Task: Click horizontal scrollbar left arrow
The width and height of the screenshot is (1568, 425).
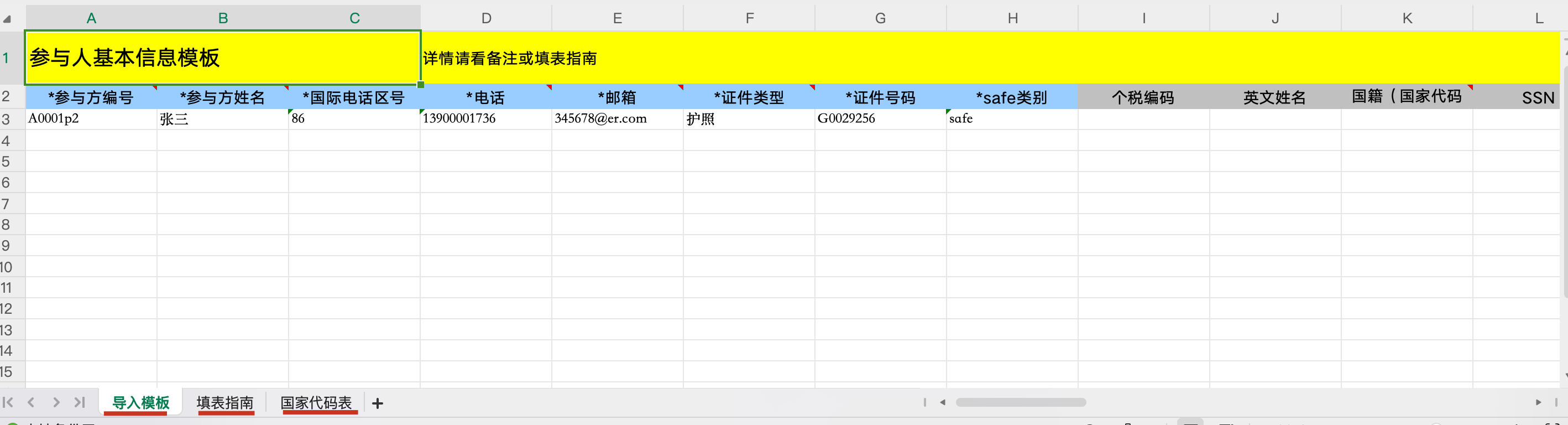Action: tap(942, 402)
